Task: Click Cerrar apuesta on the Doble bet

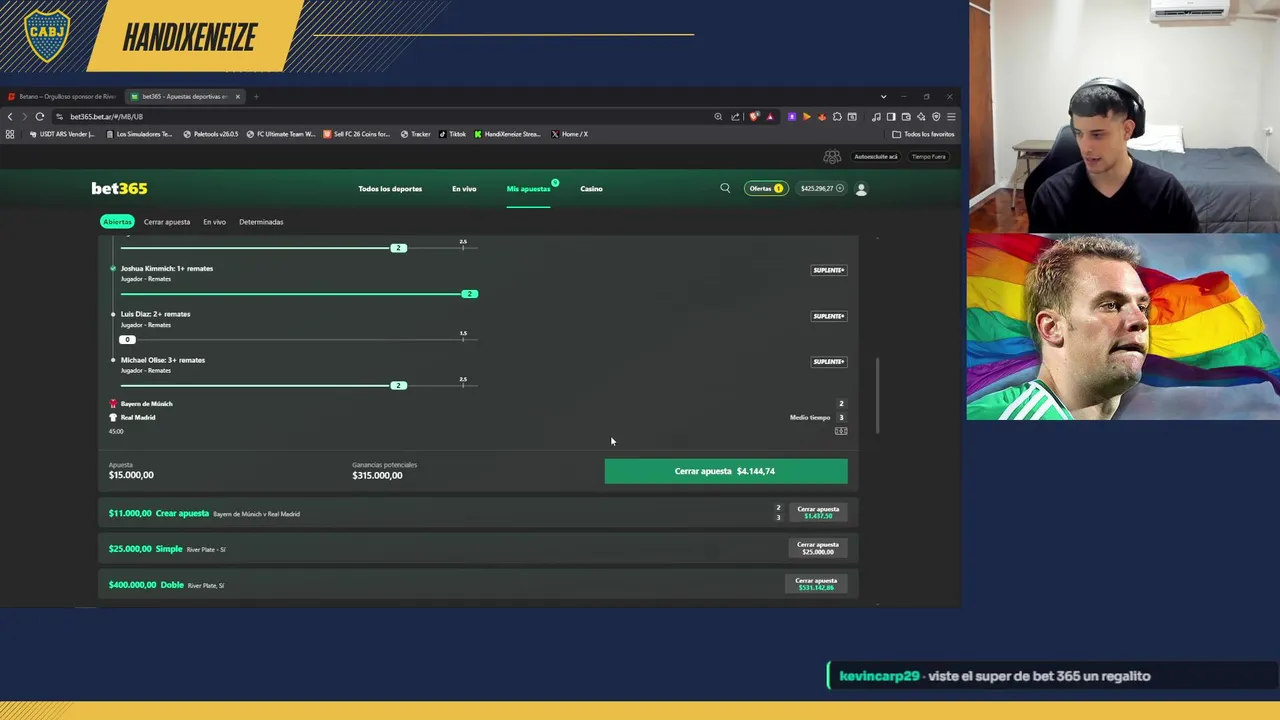Action: pos(816,584)
